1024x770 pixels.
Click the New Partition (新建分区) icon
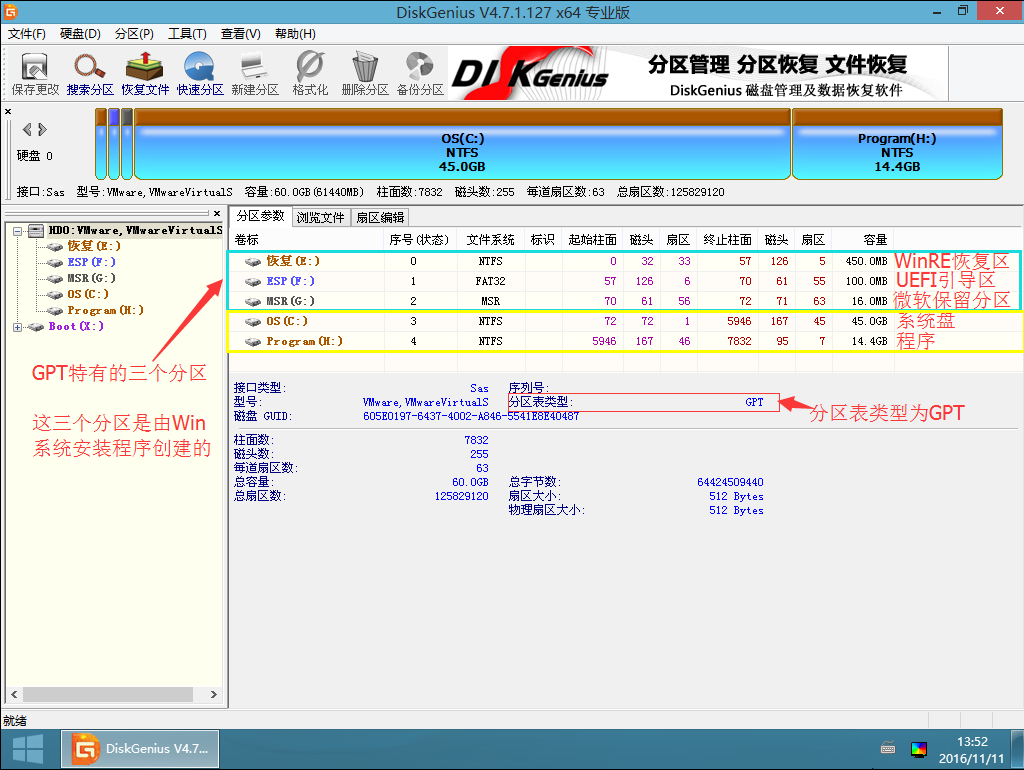tap(255, 74)
